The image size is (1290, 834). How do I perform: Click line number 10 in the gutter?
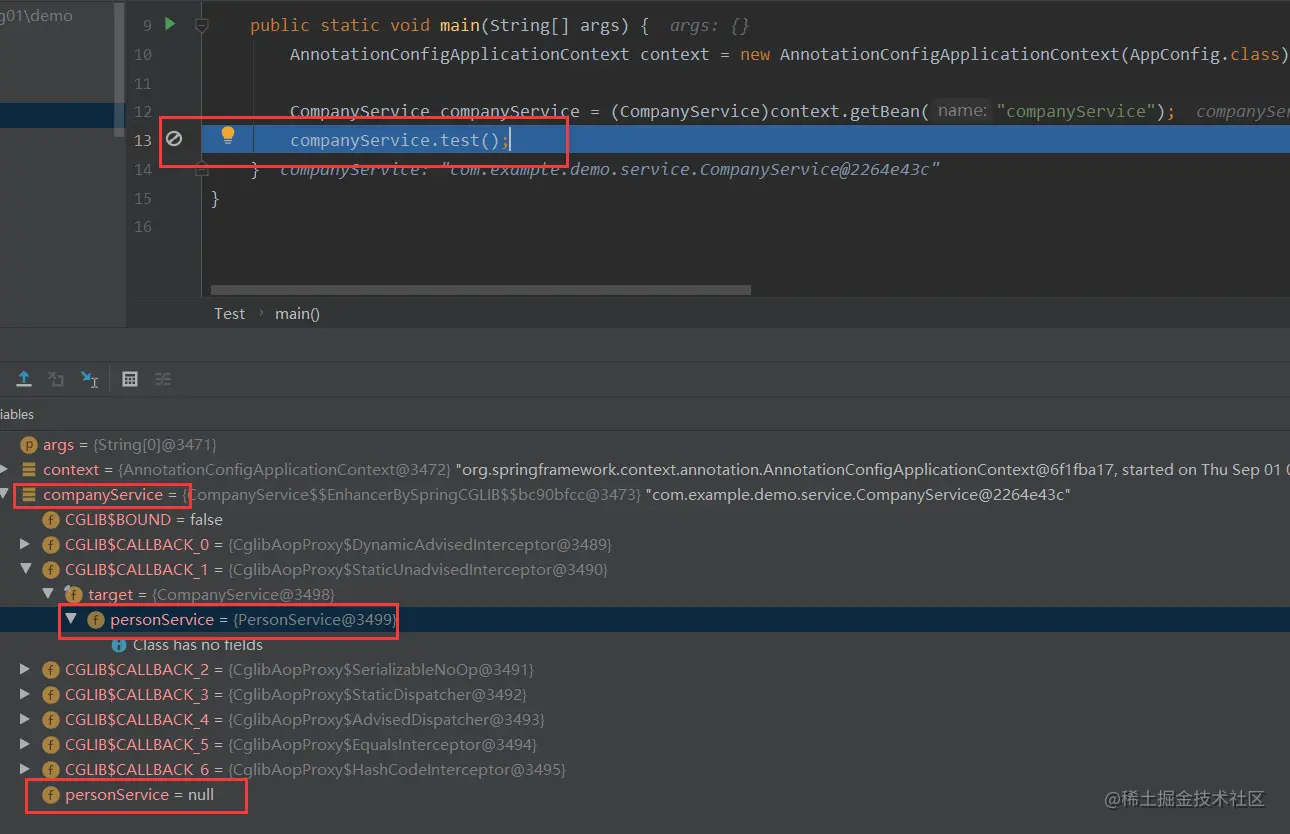click(x=142, y=54)
